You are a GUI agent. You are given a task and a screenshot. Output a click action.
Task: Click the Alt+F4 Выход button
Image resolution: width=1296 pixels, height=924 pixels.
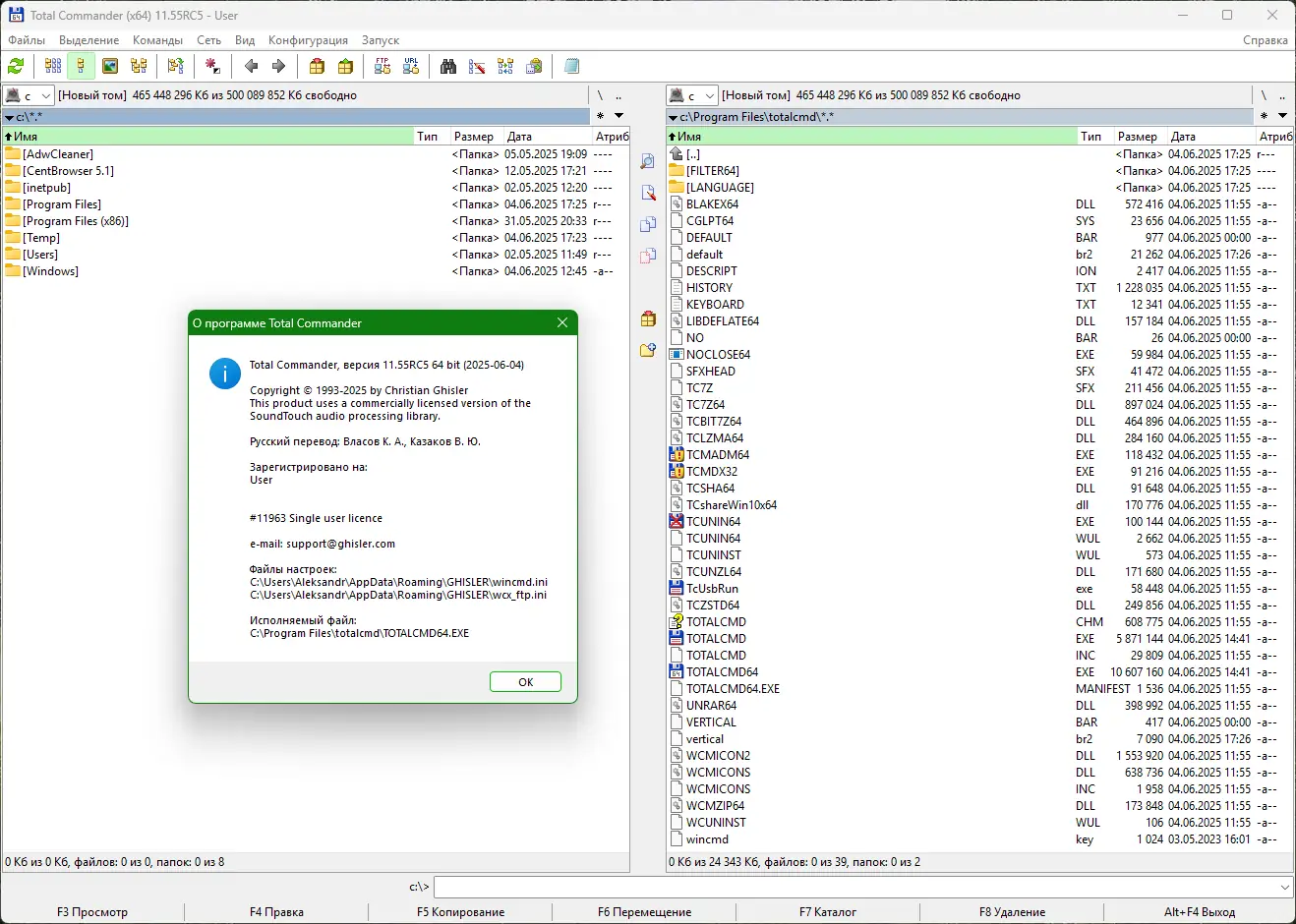point(1200,912)
